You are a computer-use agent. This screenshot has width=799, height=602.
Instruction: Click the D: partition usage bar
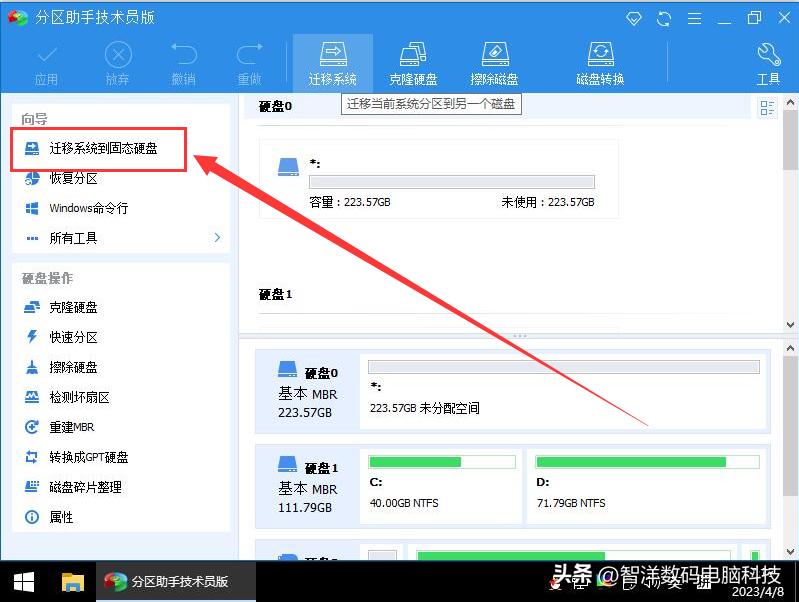pos(648,462)
